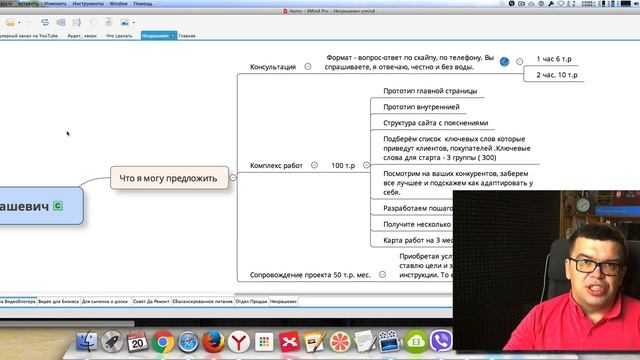640x360 pixels.
Task: Switch to 'Видео для Бизнеса' sheet tab
Action: pos(58,301)
